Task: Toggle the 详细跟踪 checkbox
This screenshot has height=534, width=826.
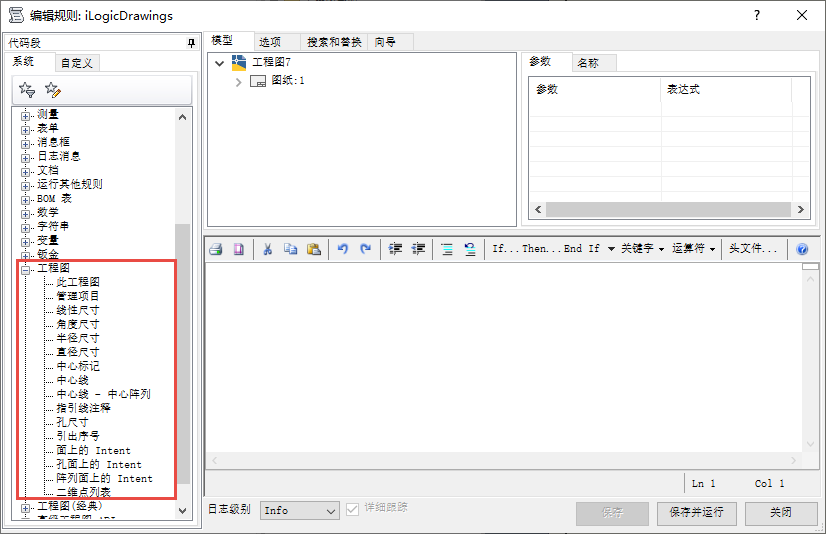Action: [352, 509]
